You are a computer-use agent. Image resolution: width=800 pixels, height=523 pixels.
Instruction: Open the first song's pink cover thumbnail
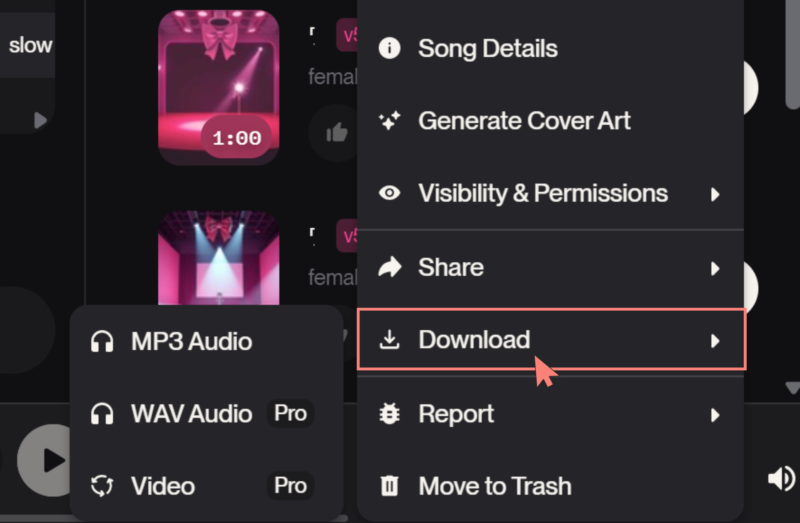pyautogui.click(x=218, y=87)
